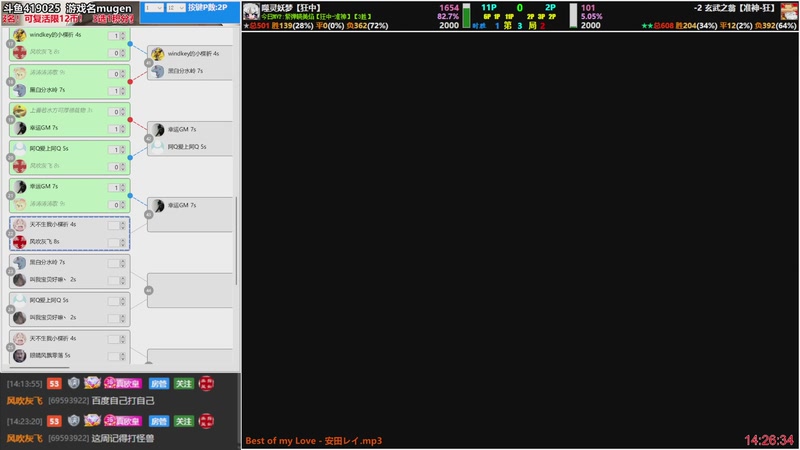Open the second dropdown showing 12

coord(176,8)
